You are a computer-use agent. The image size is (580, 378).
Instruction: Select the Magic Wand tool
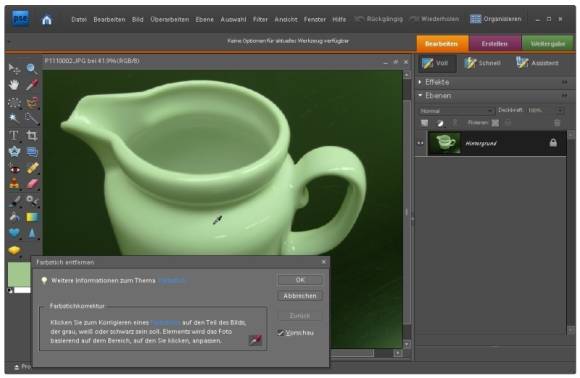point(14,118)
